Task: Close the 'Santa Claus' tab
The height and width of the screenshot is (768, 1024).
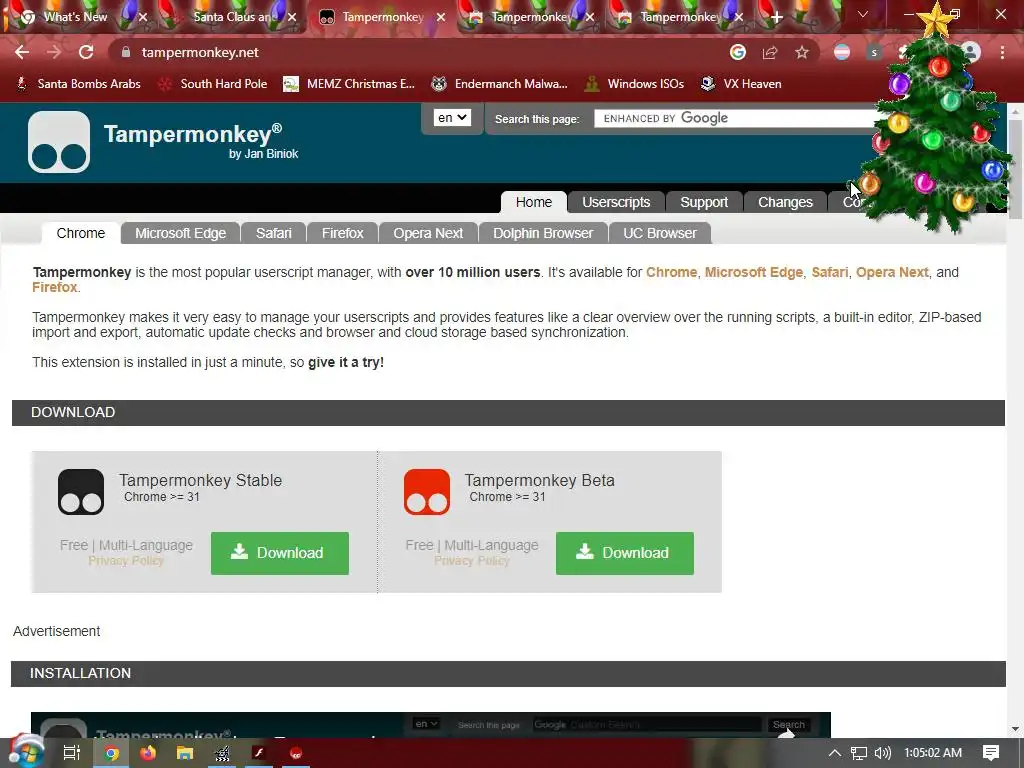Action: pos(292,17)
